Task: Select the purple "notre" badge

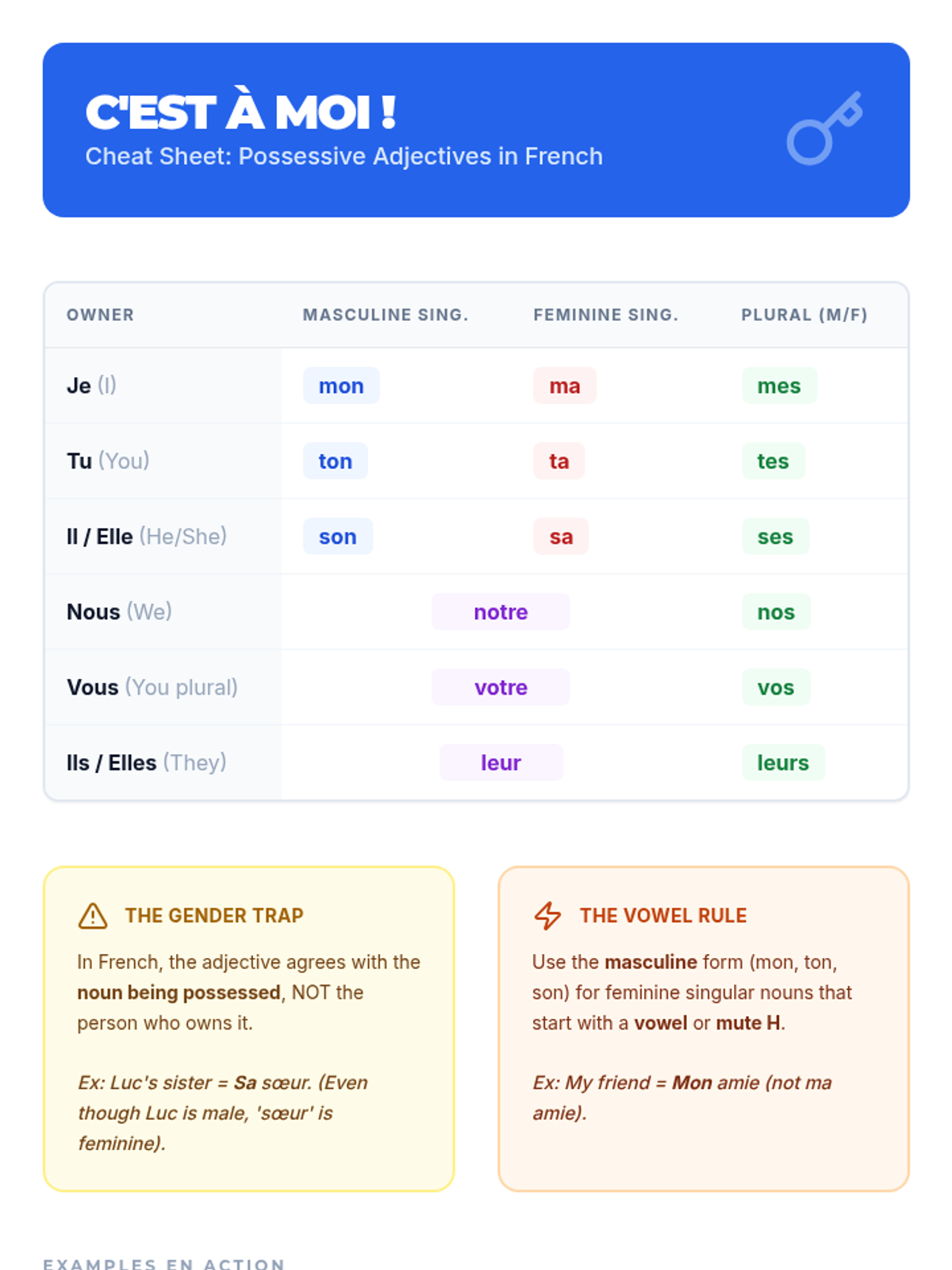Action: pyautogui.click(x=501, y=612)
